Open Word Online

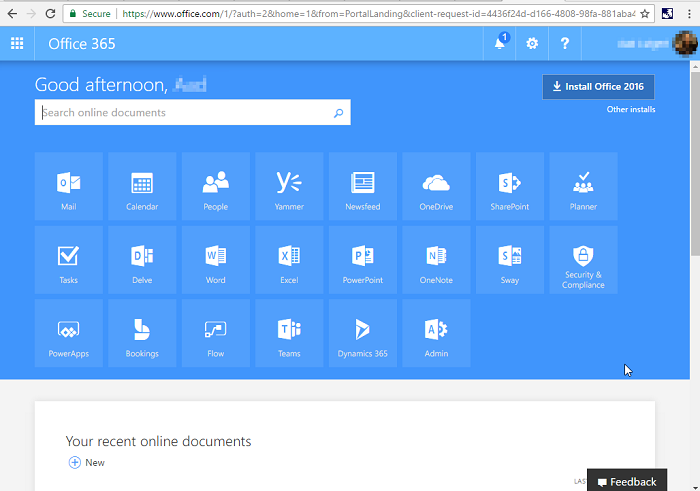tap(216, 260)
